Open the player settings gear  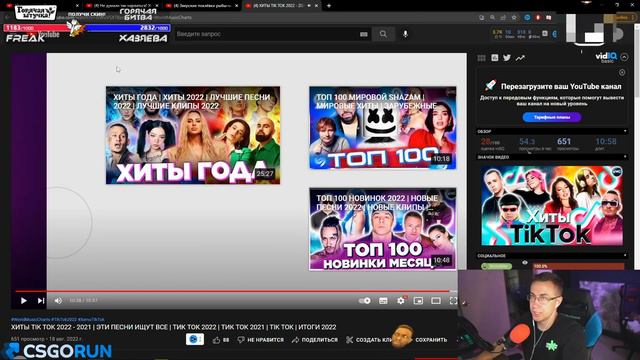point(401,301)
